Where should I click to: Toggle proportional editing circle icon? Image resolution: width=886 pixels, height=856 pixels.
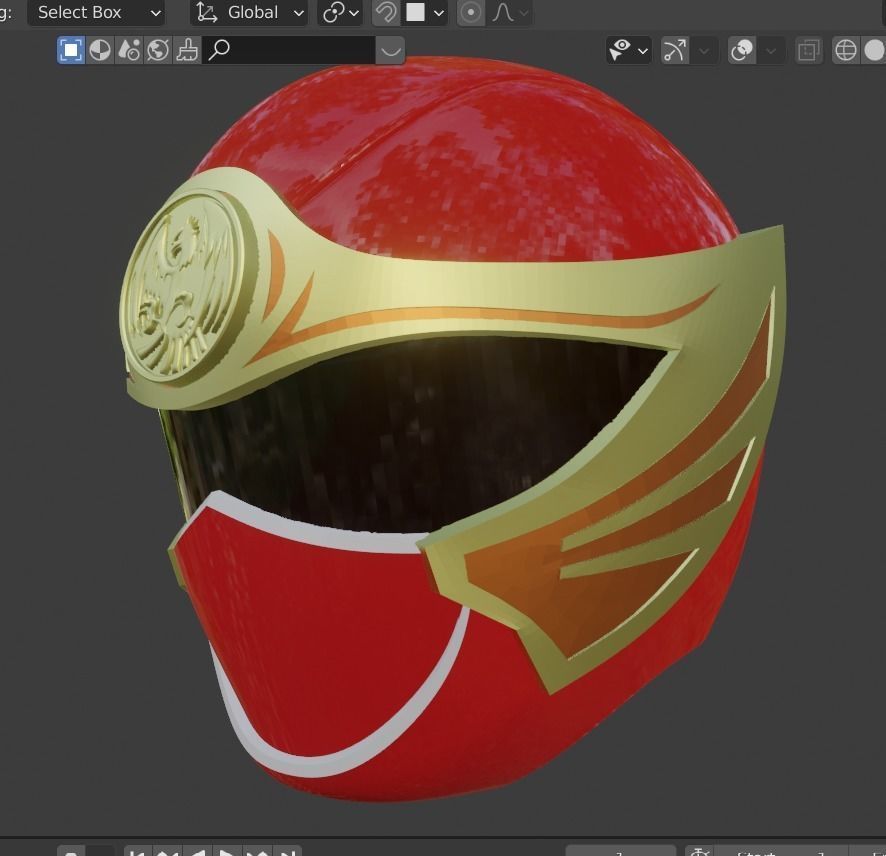coord(471,12)
